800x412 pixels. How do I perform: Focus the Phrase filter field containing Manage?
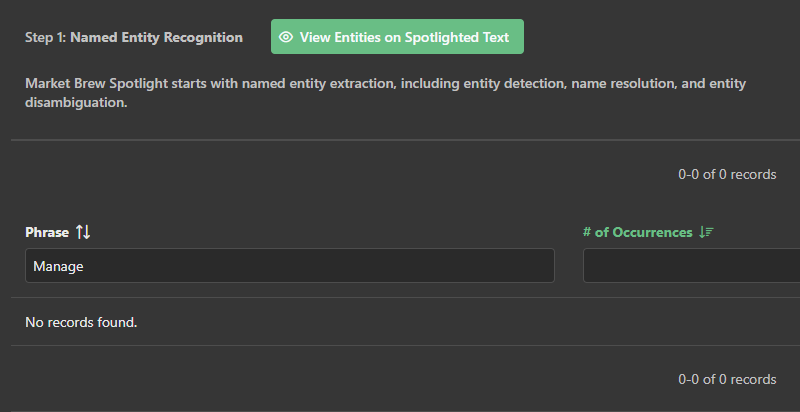click(x=290, y=266)
